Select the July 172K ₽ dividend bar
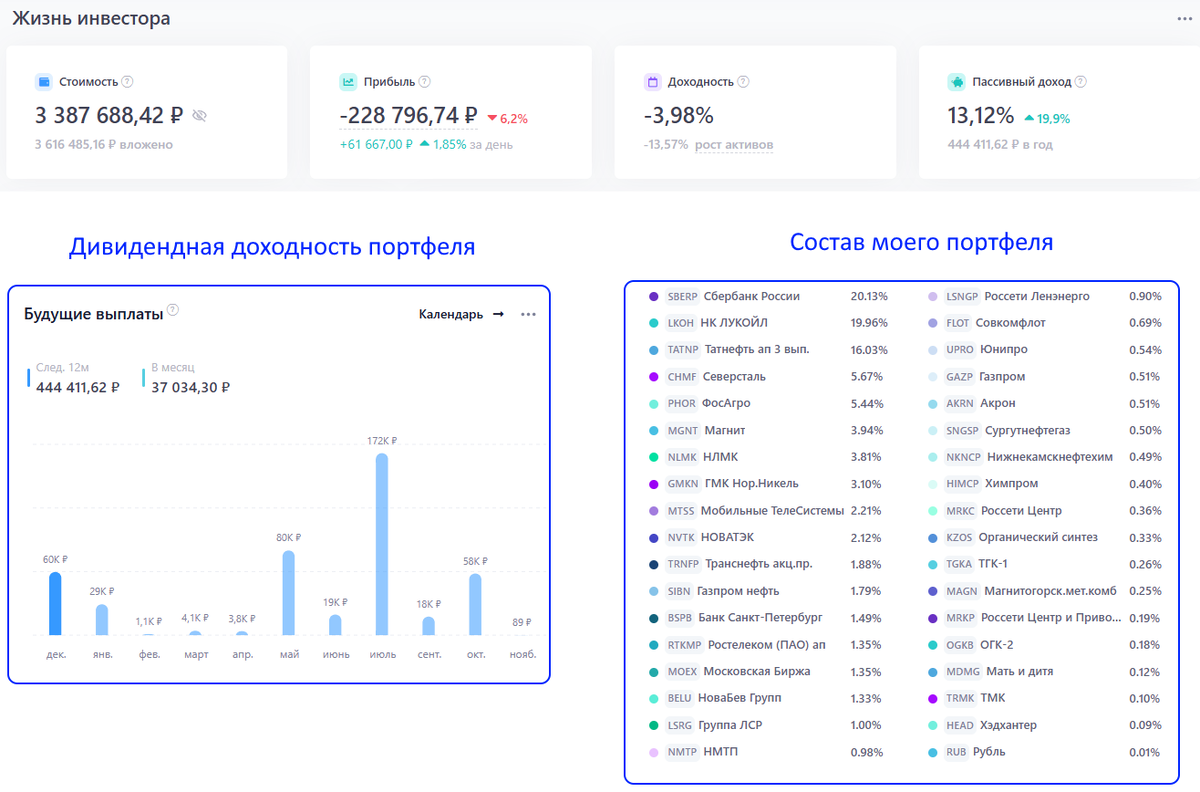Image resolution: width=1200 pixels, height=792 pixels. 382,544
